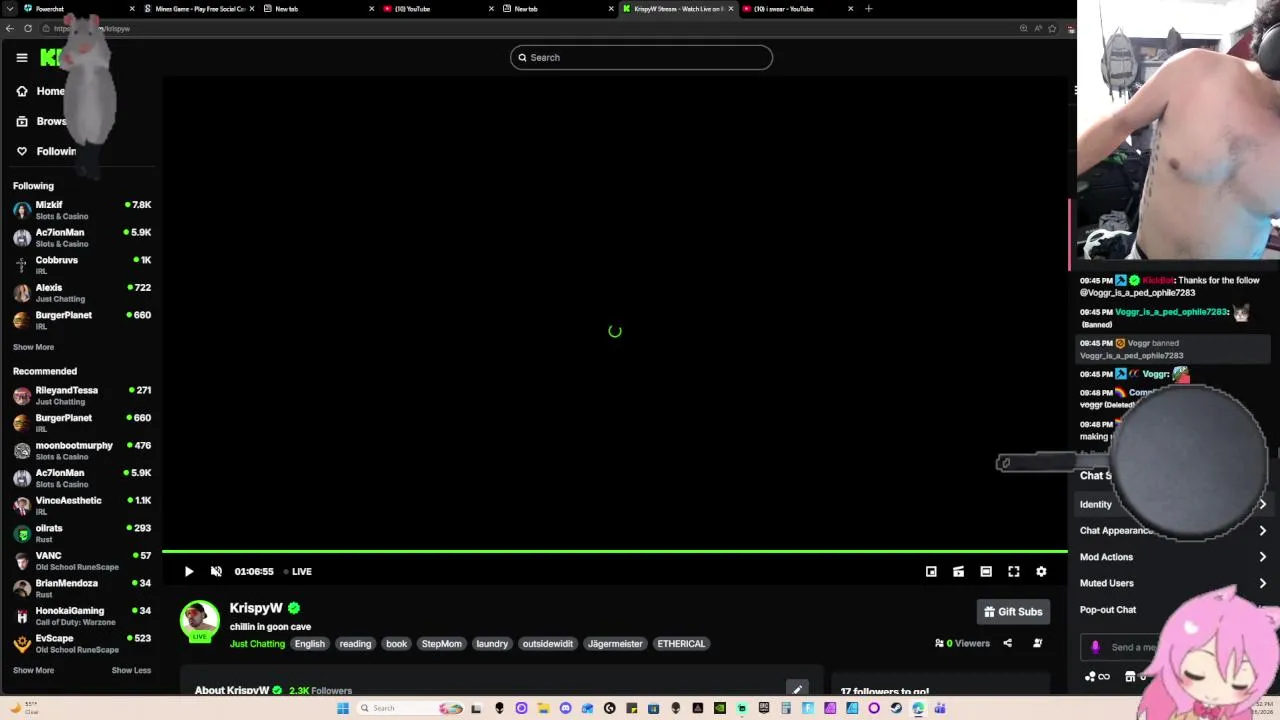Open RileyandTessa recommended channel
The height and width of the screenshot is (720, 1280).
pyautogui.click(x=82, y=396)
